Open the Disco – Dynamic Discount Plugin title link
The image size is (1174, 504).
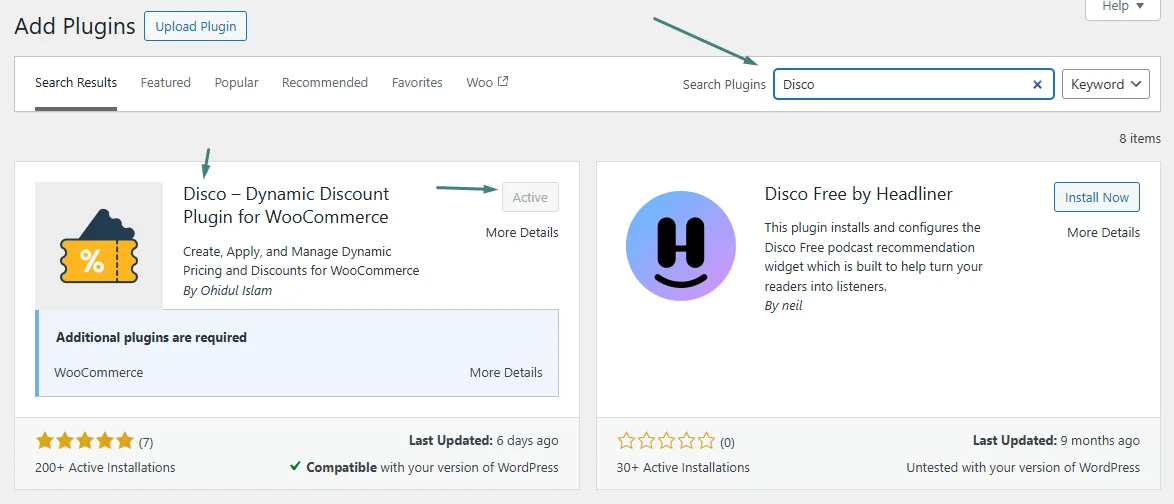pos(286,205)
